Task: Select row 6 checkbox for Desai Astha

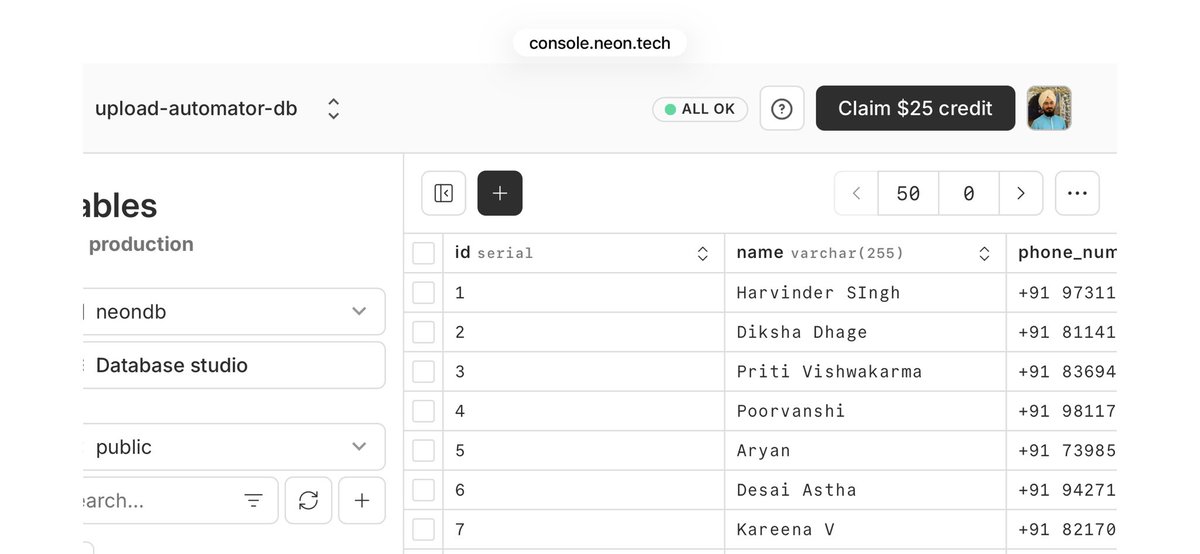Action: [x=424, y=490]
